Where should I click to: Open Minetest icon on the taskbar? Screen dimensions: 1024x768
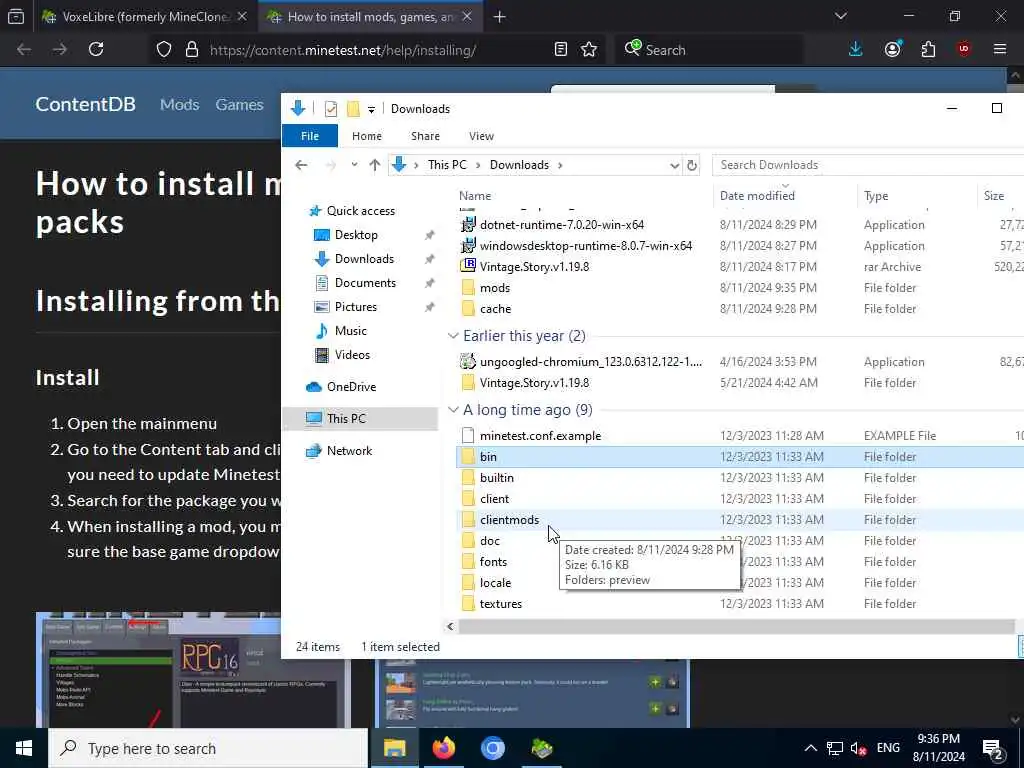tap(542, 748)
